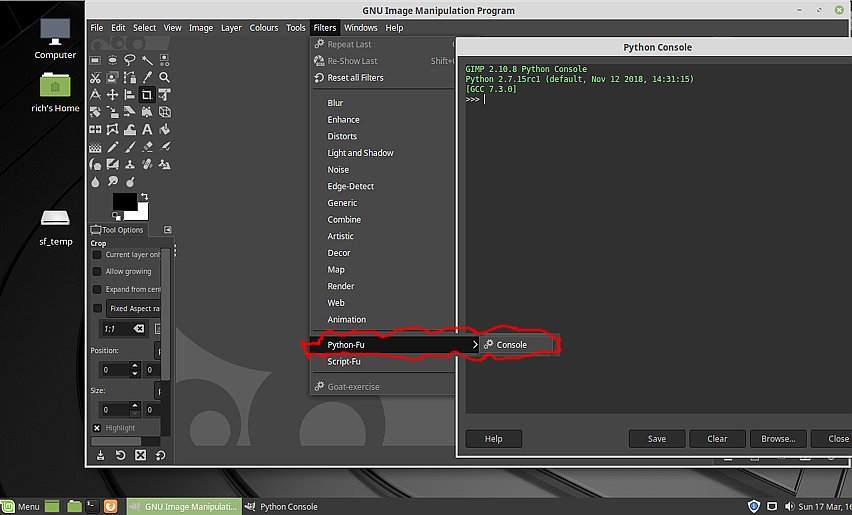Screen dimensions: 852x515
Task: Open the Filters menu
Action: point(325,28)
